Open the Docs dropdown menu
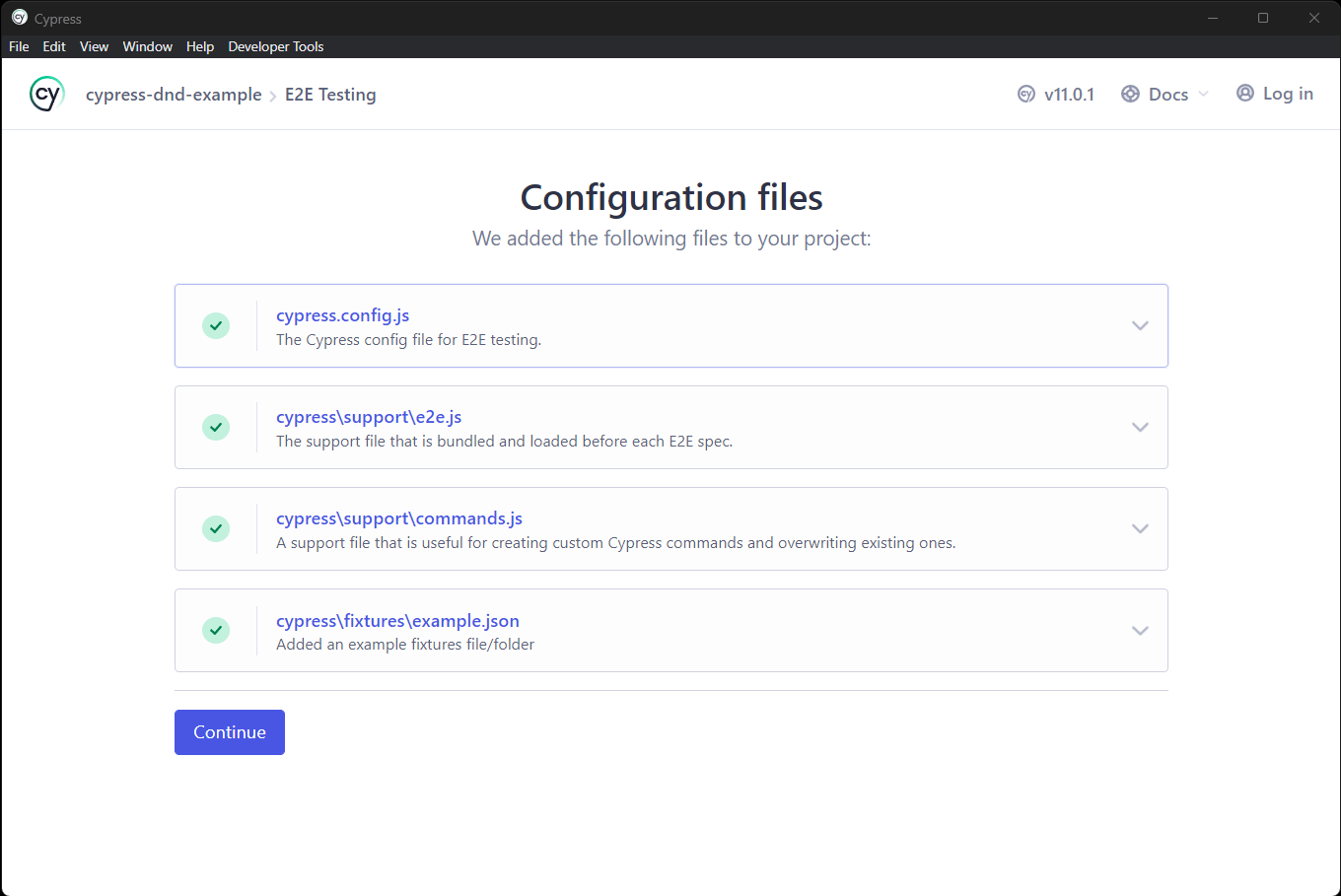The height and width of the screenshot is (896, 1341). tap(1168, 94)
